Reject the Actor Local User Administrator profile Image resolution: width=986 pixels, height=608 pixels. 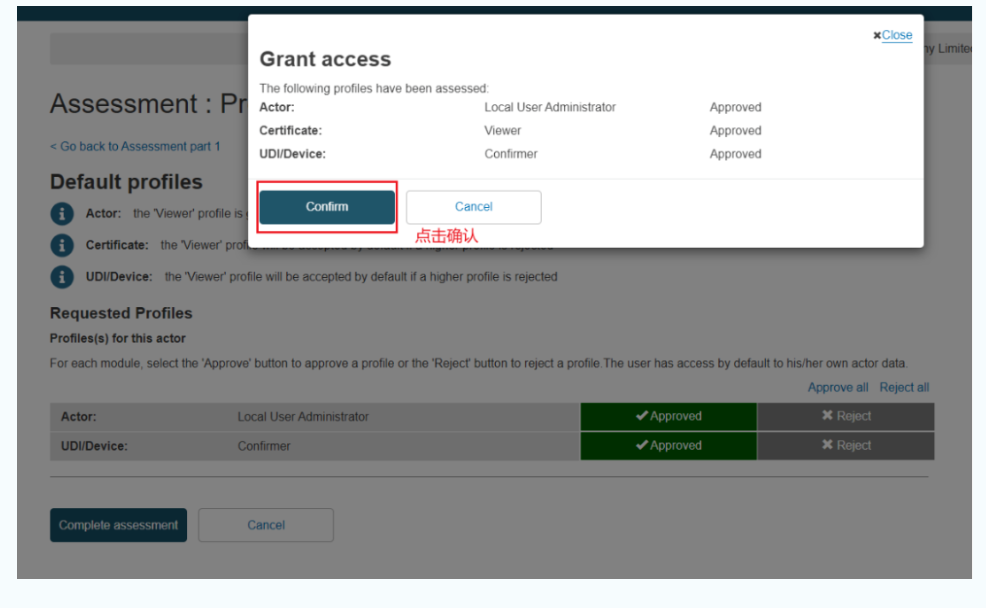click(x=845, y=417)
